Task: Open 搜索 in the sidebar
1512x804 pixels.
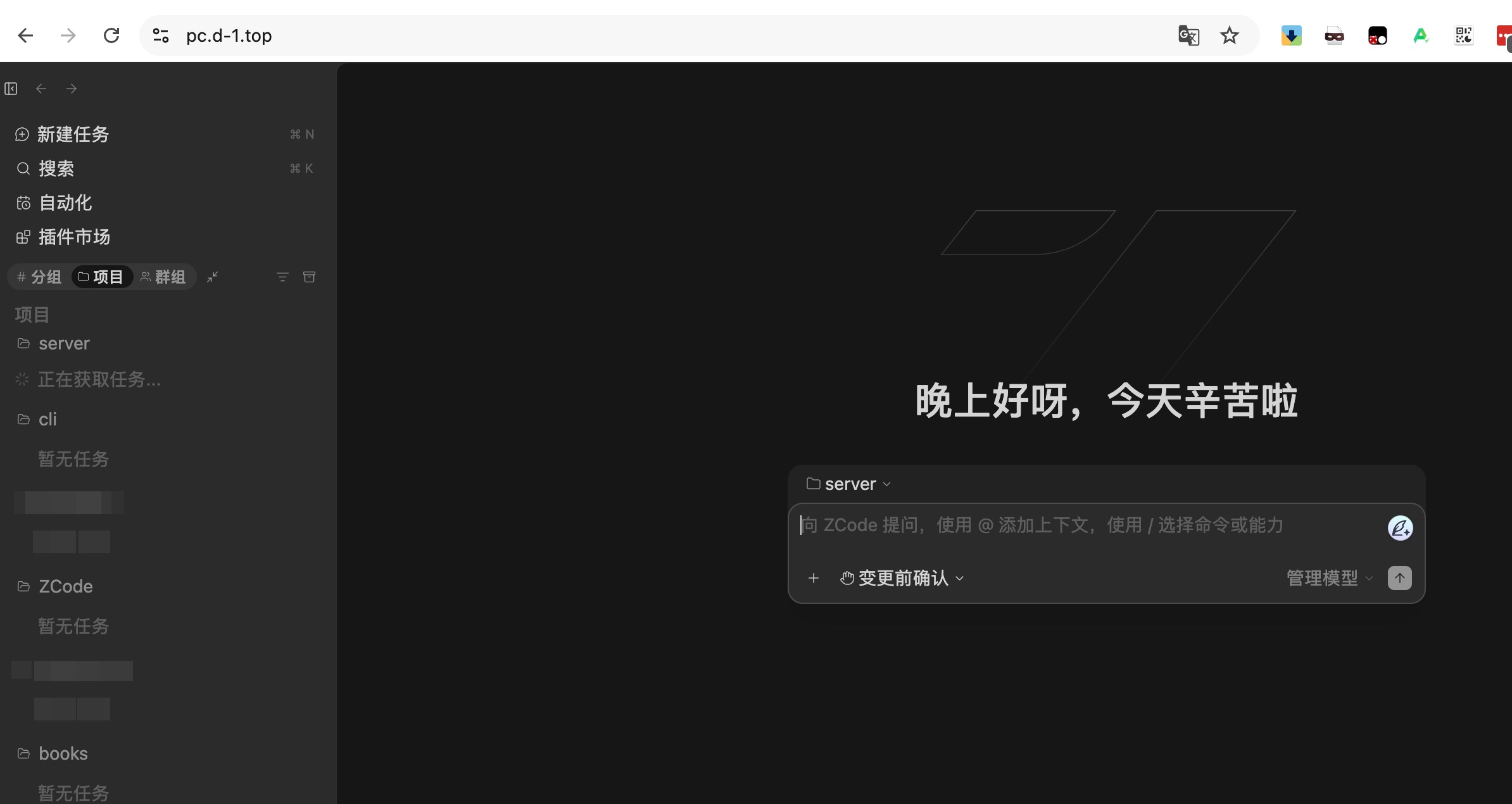Action: point(165,168)
